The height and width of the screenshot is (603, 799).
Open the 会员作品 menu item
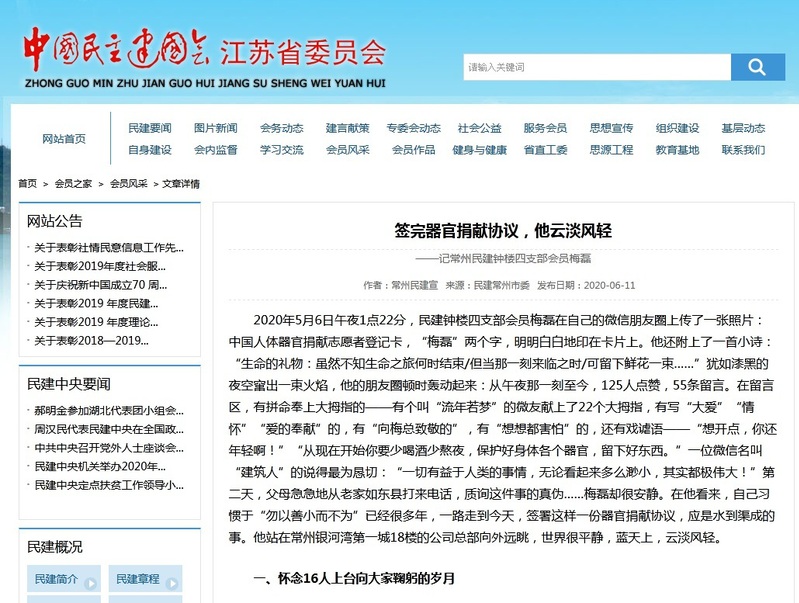pyautogui.click(x=413, y=150)
